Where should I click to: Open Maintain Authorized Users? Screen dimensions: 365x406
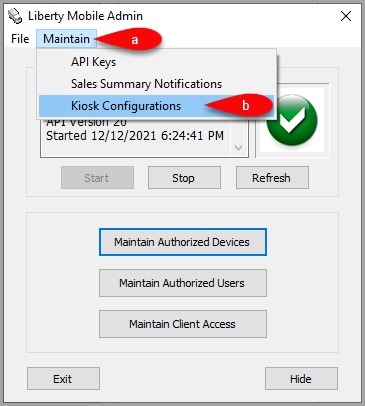coord(183,283)
